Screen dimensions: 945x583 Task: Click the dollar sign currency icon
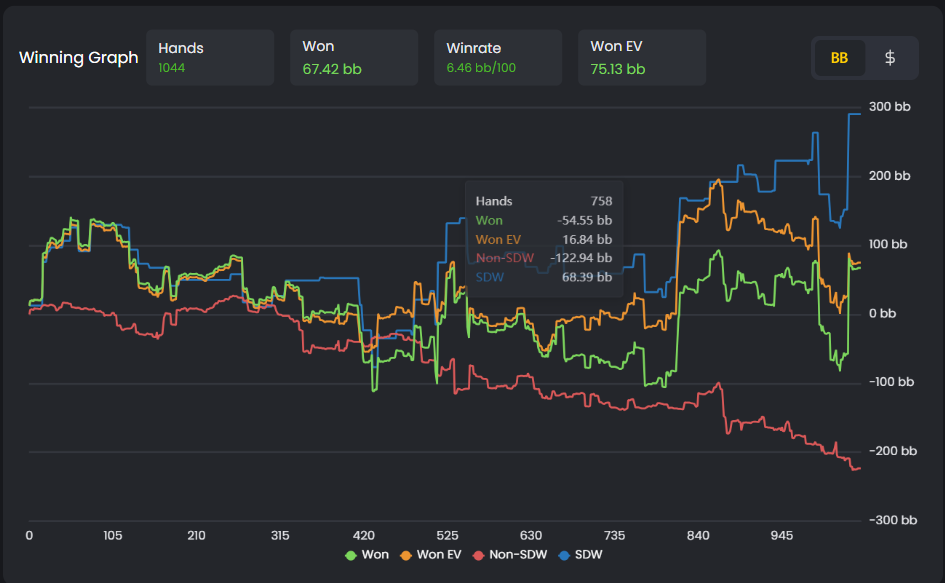point(890,57)
